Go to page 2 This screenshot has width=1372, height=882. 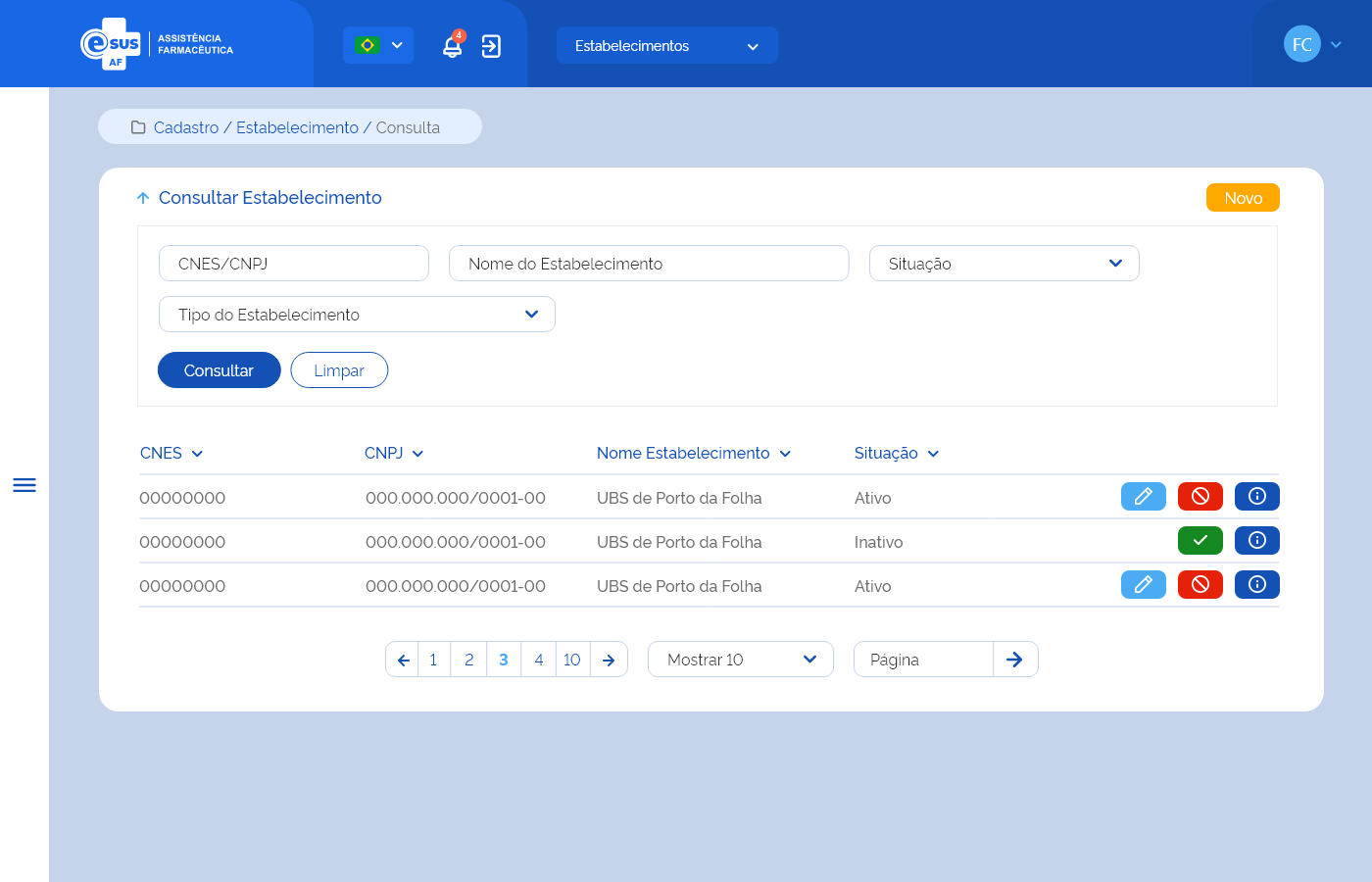[x=468, y=660]
